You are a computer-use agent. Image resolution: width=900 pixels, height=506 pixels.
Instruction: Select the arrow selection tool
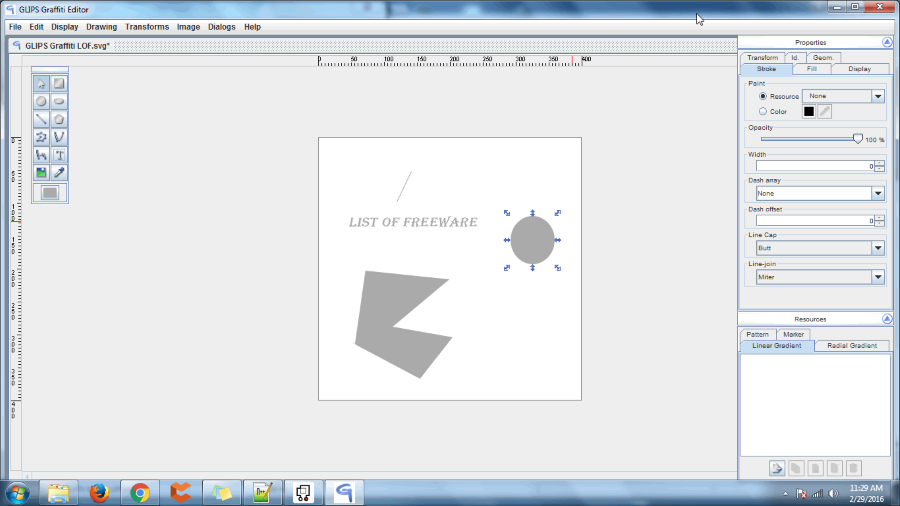pyautogui.click(x=41, y=84)
